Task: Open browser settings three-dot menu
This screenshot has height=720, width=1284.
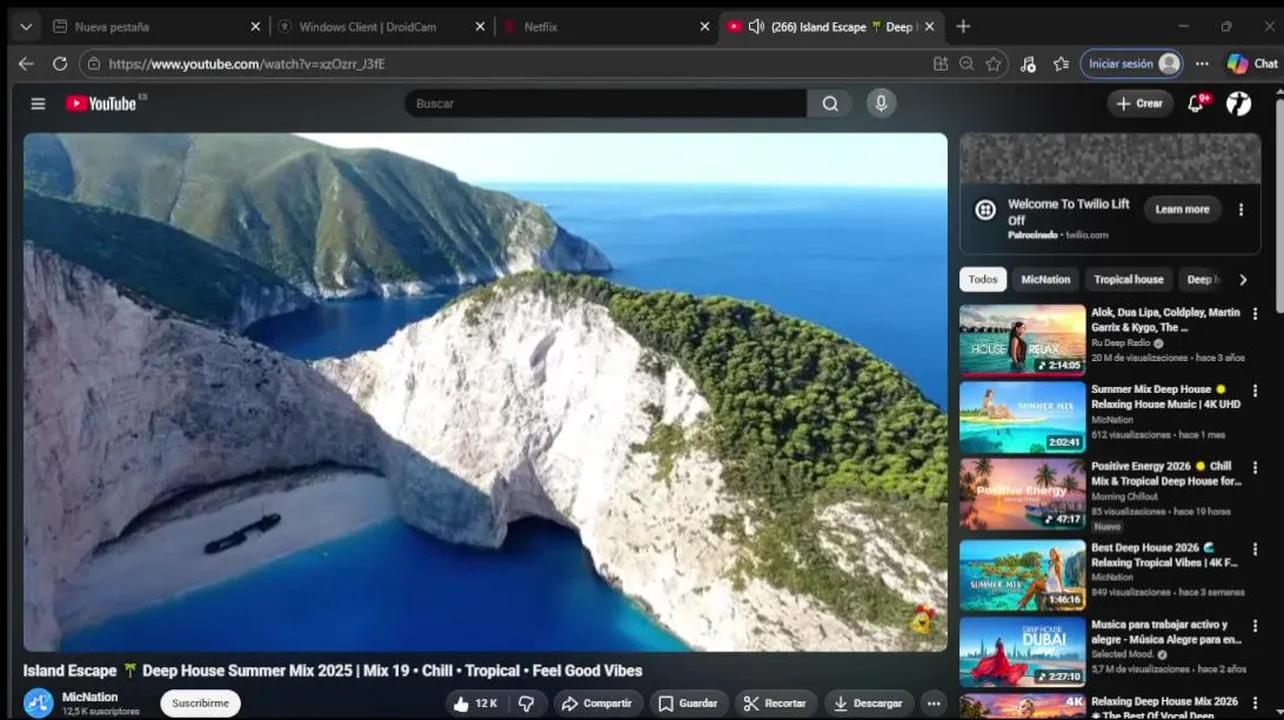Action: coord(1202,64)
